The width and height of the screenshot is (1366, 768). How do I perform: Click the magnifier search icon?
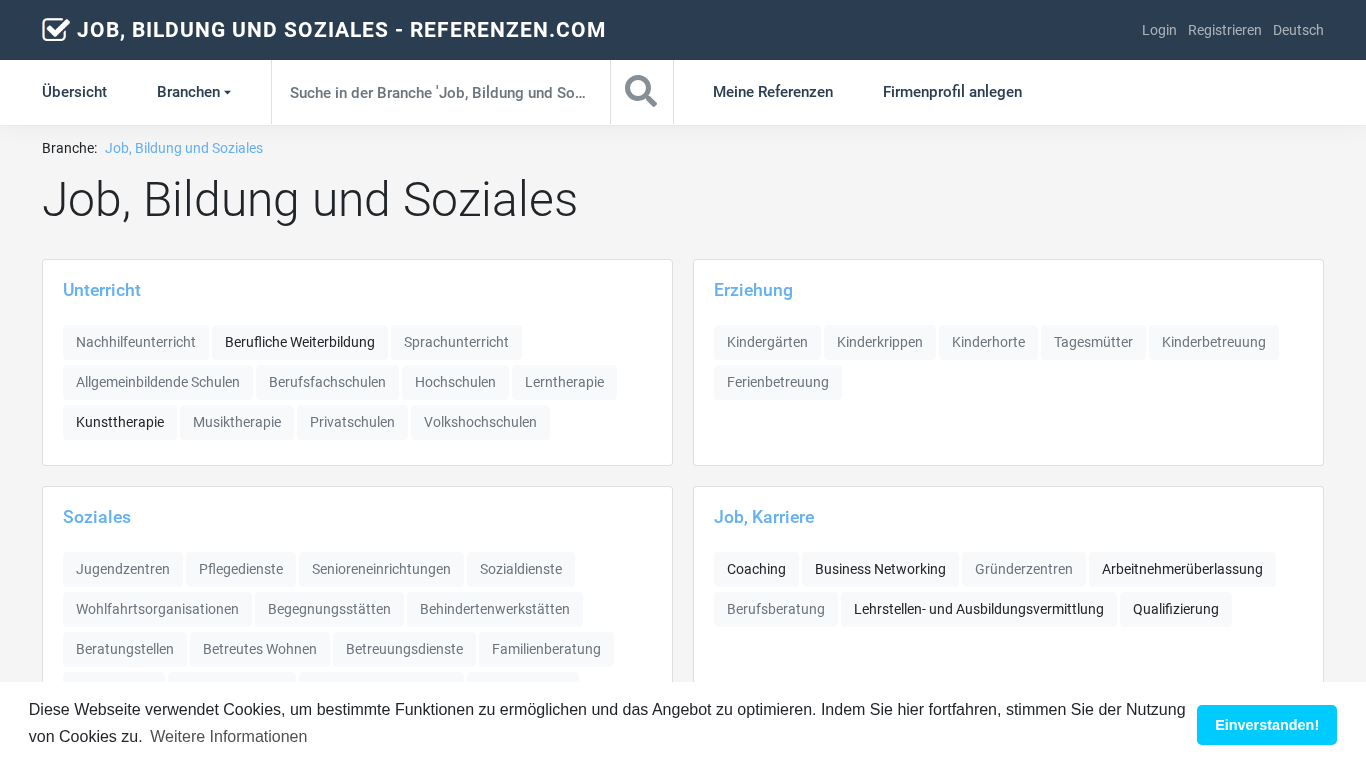tap(641, 92)
